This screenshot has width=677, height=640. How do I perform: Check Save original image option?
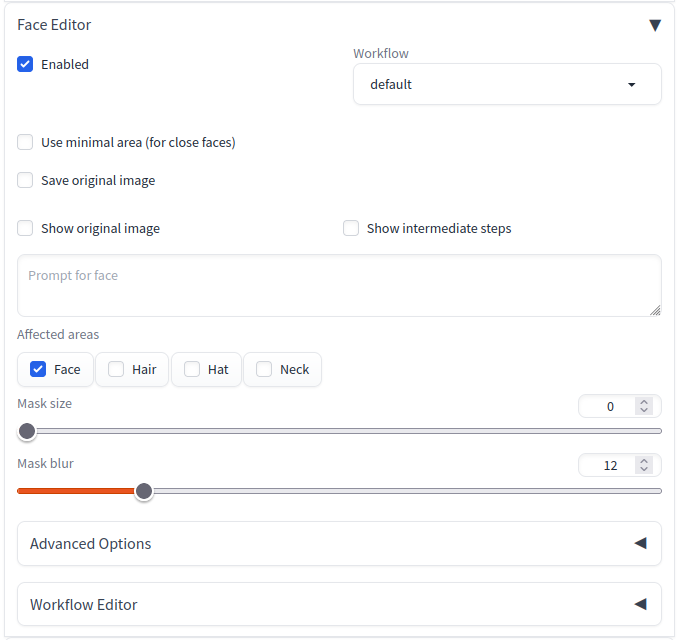25,180
